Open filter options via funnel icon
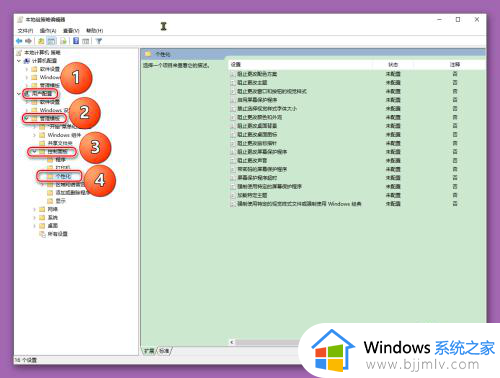The height and width of the screenshot is (378, 500). [x=99, y=41]
